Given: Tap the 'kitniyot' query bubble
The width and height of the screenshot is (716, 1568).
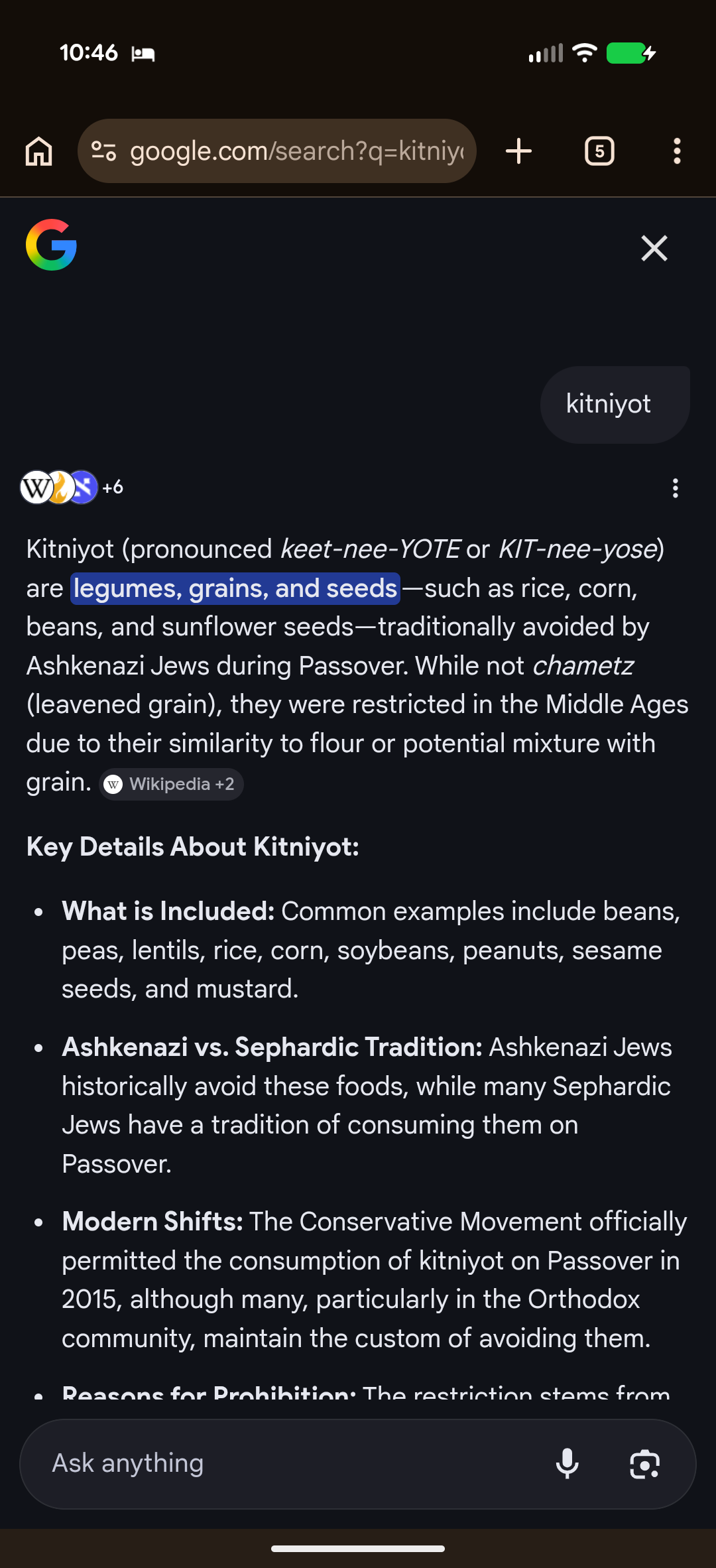Looking at the screenshot, I should (x=609, y=404).
